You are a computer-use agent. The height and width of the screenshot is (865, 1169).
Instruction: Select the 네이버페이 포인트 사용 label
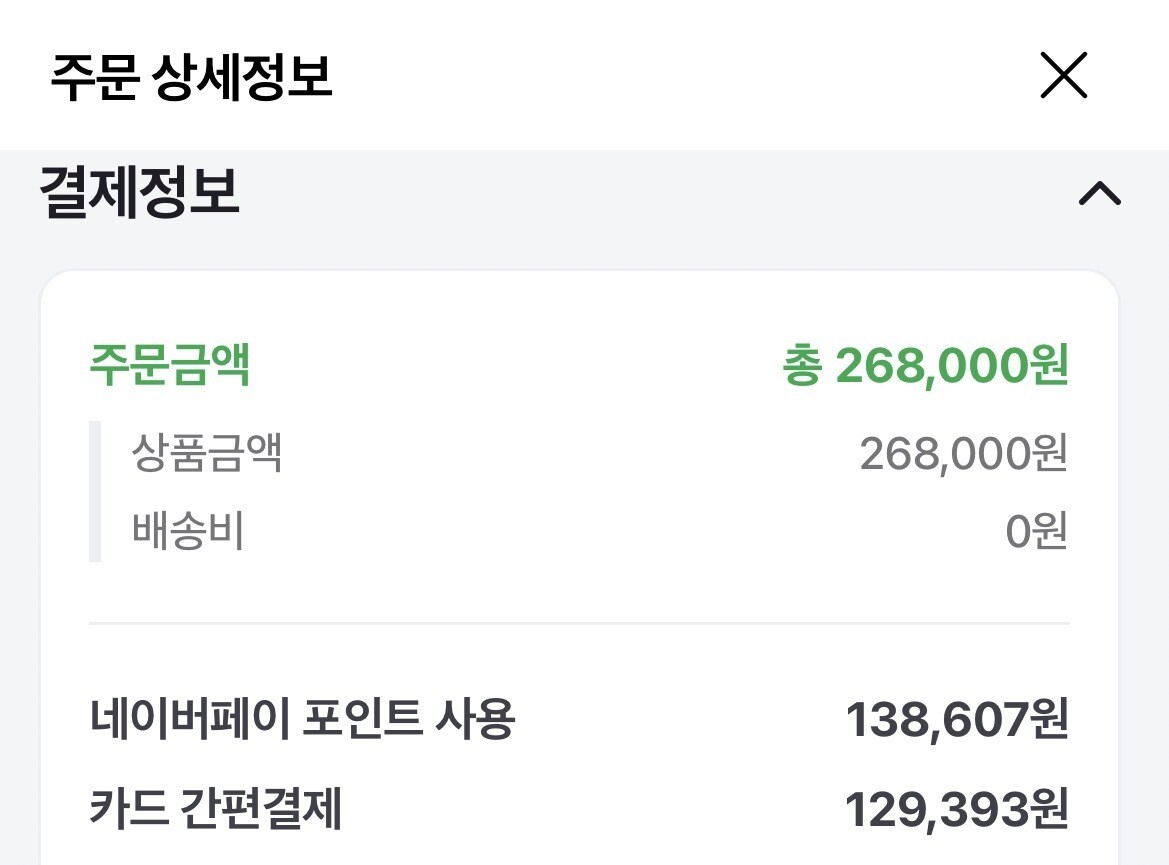[x=301, y=718]
